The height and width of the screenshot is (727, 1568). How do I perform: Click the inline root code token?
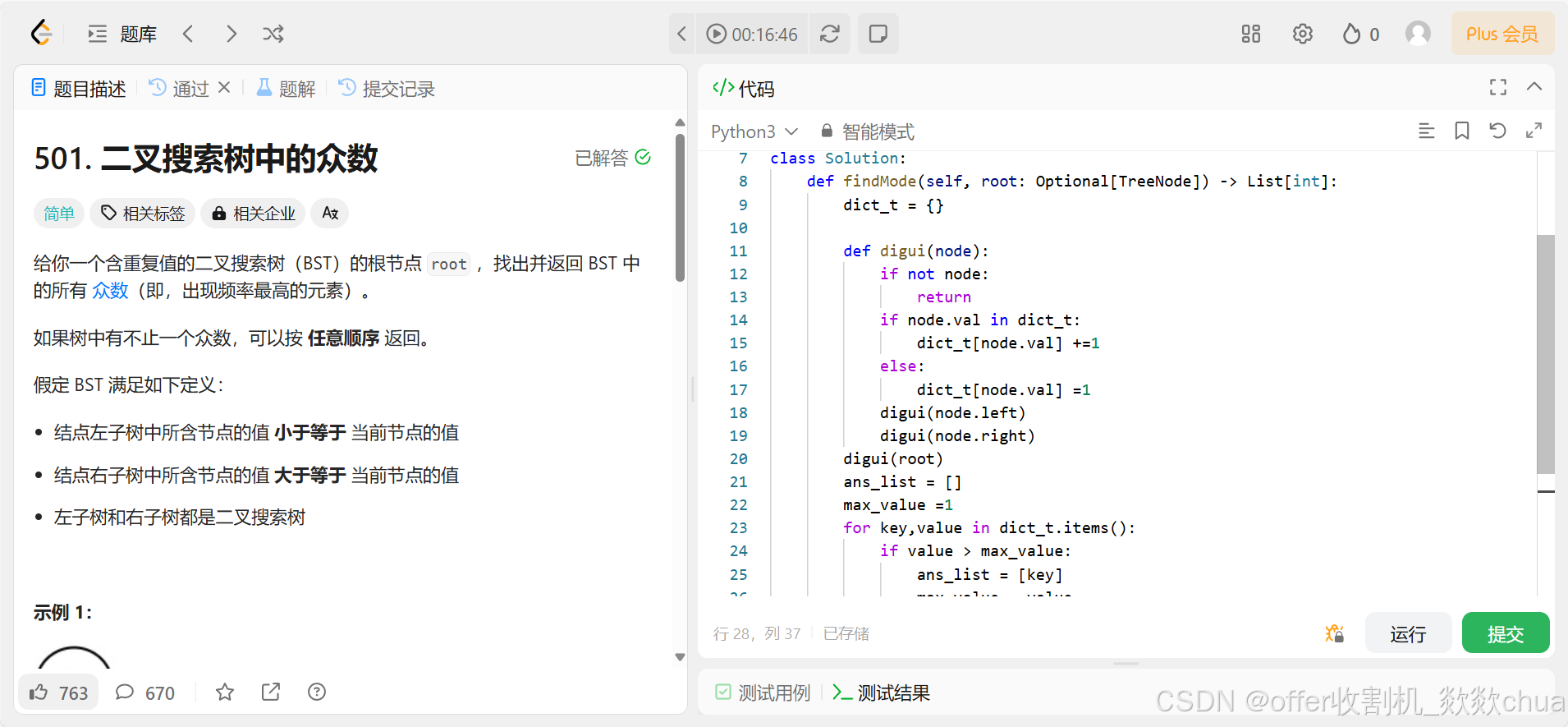pos(449,264)
